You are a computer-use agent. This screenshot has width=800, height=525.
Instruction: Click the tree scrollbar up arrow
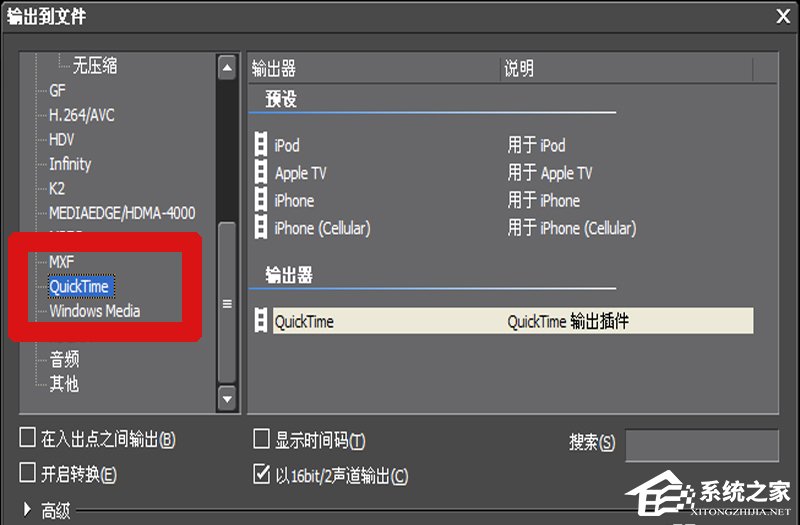point(227,67)
